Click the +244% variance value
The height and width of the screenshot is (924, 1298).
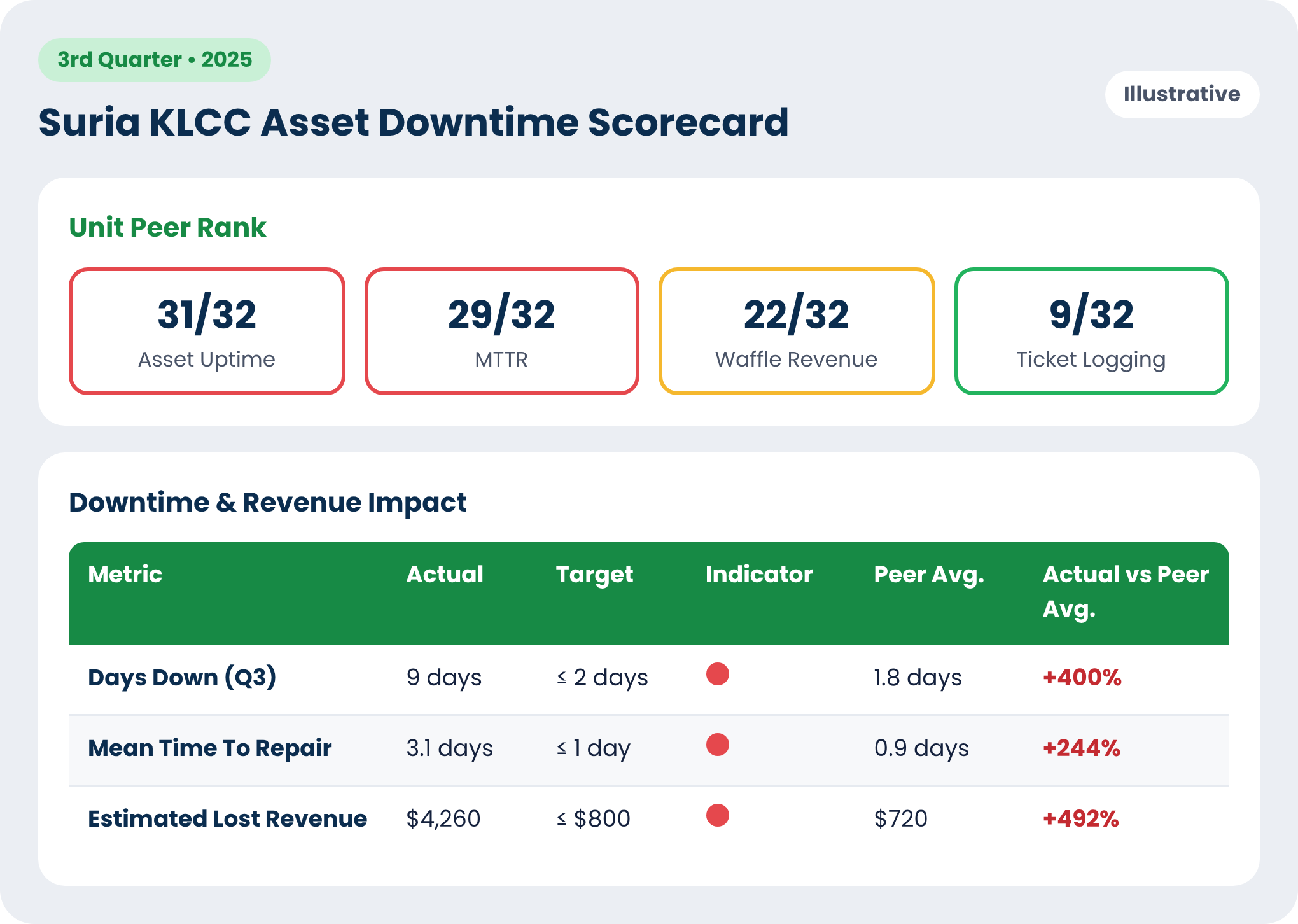1081,748
